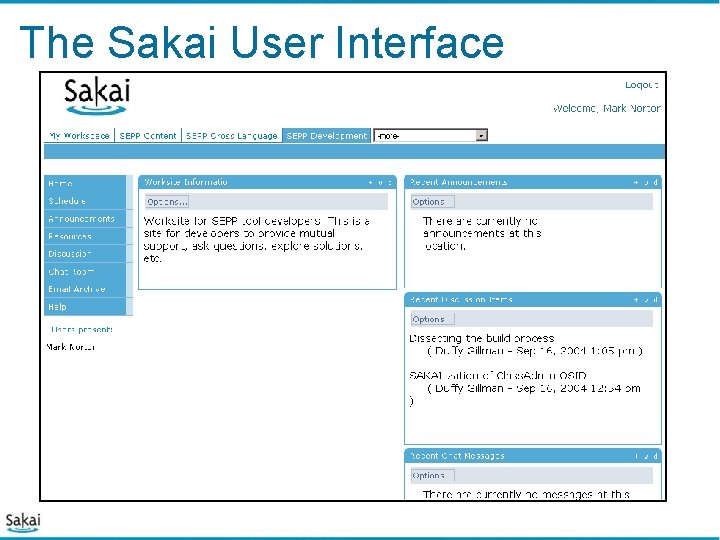
Task: Click Options in Recent Announcements panel
Action: tap(433, 202)
